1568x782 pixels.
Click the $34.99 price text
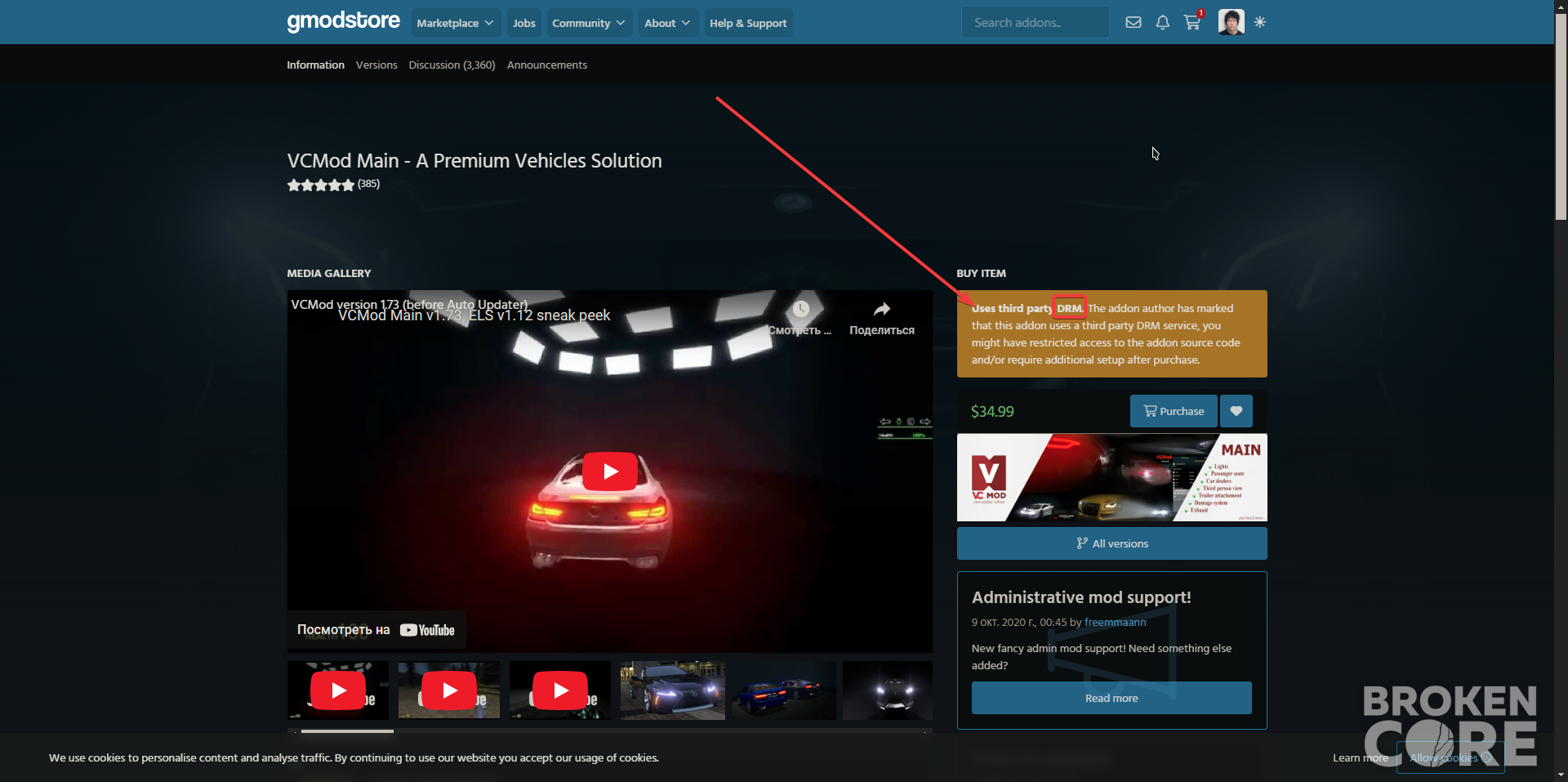992,411
